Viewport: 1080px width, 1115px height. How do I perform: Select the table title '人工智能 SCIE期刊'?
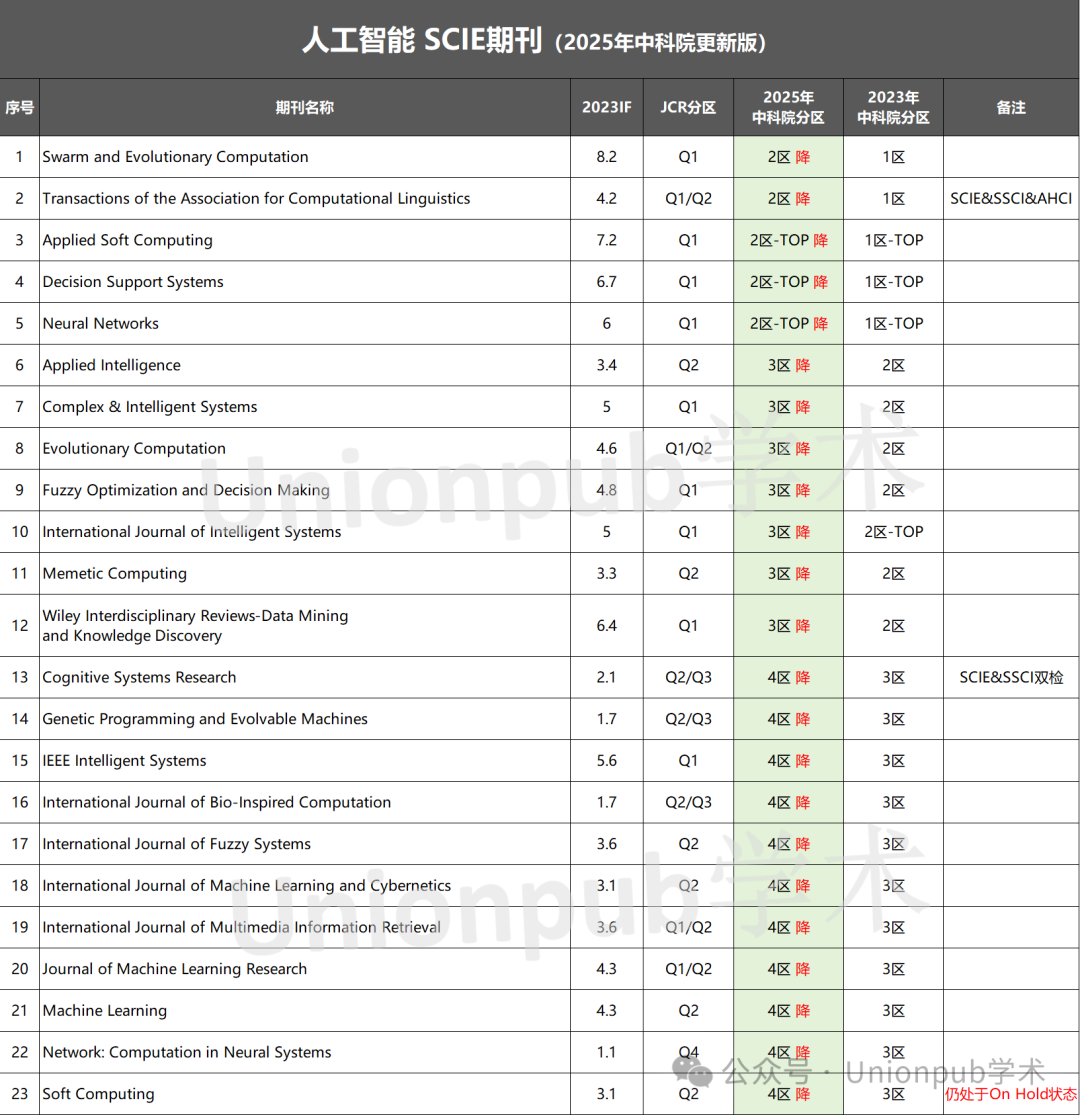(422, 40)
